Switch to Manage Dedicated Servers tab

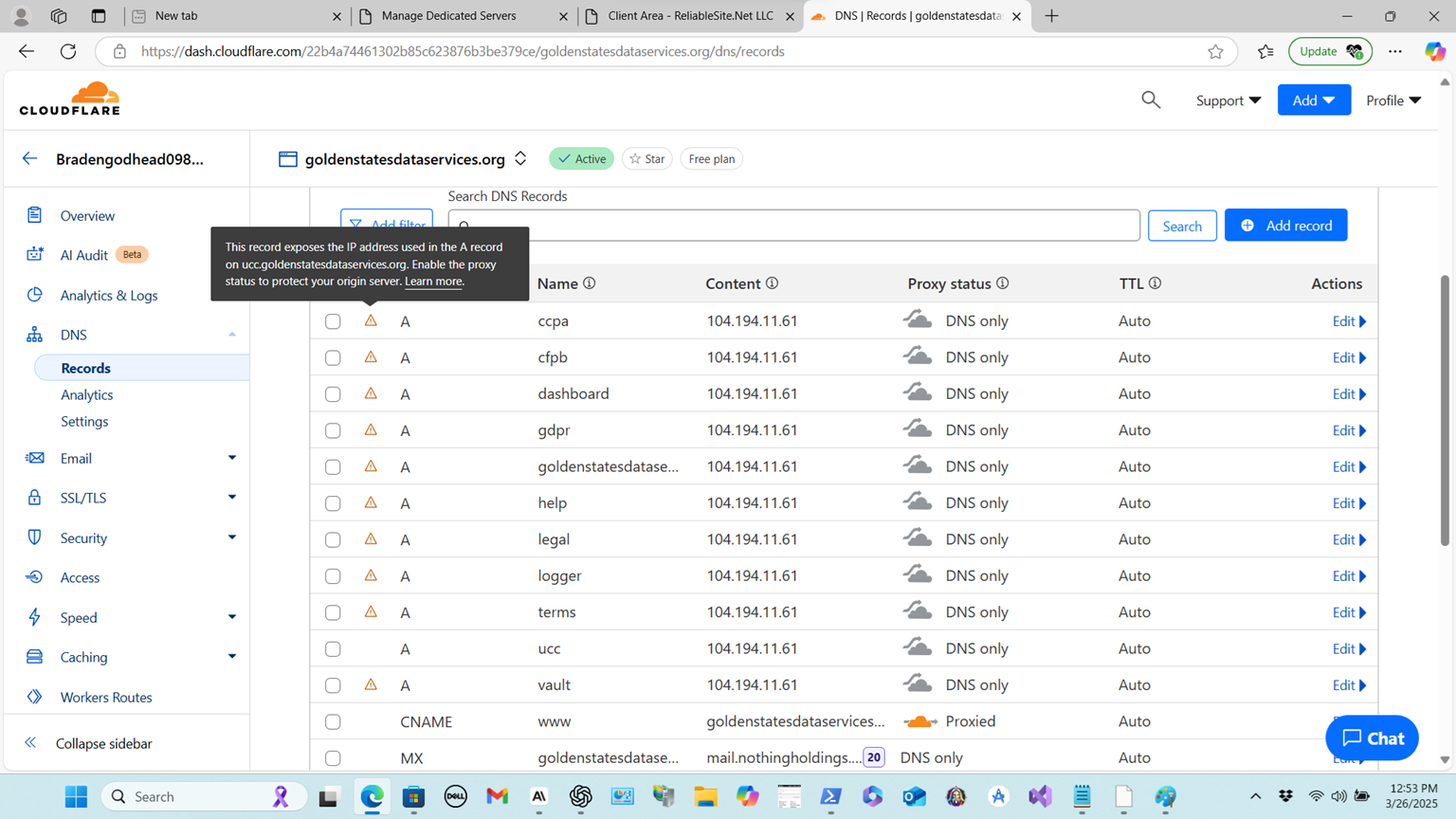(x=464, y=16)
